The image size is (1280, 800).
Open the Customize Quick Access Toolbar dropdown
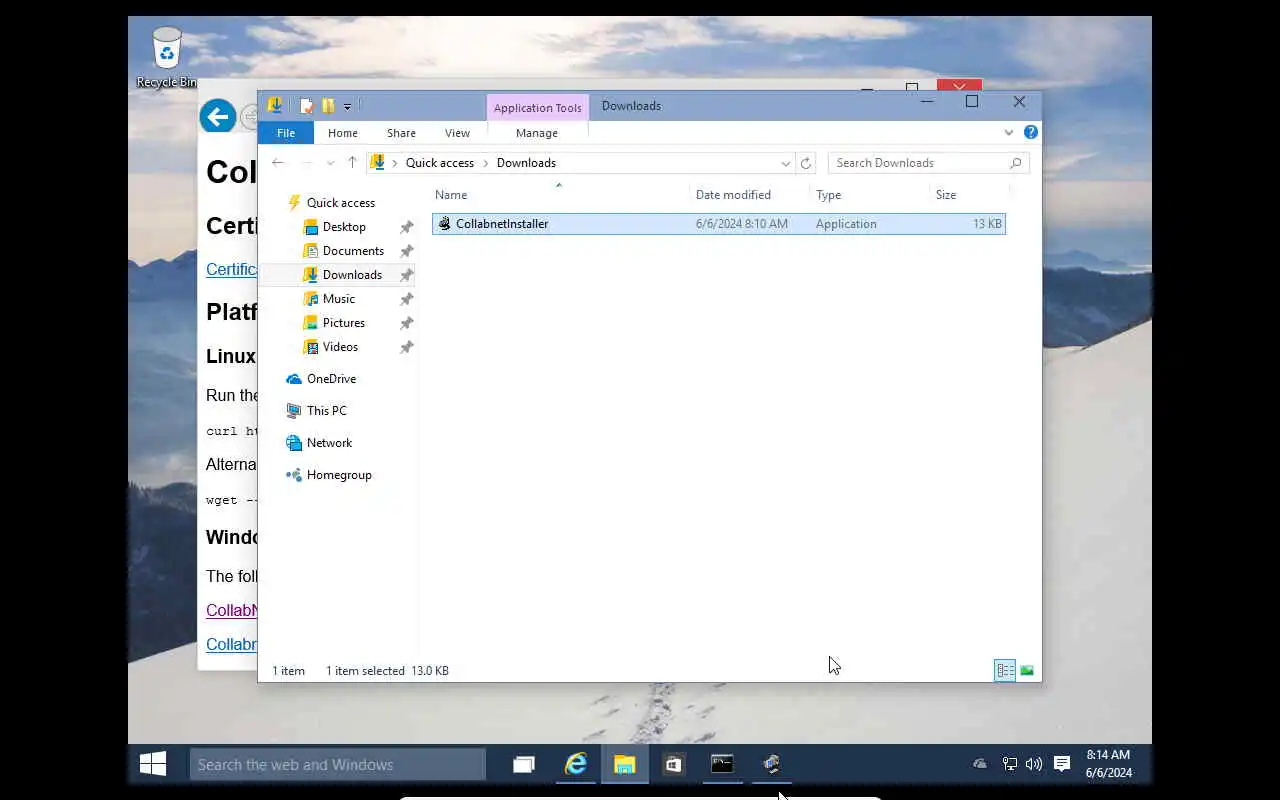tap(347, 106)
